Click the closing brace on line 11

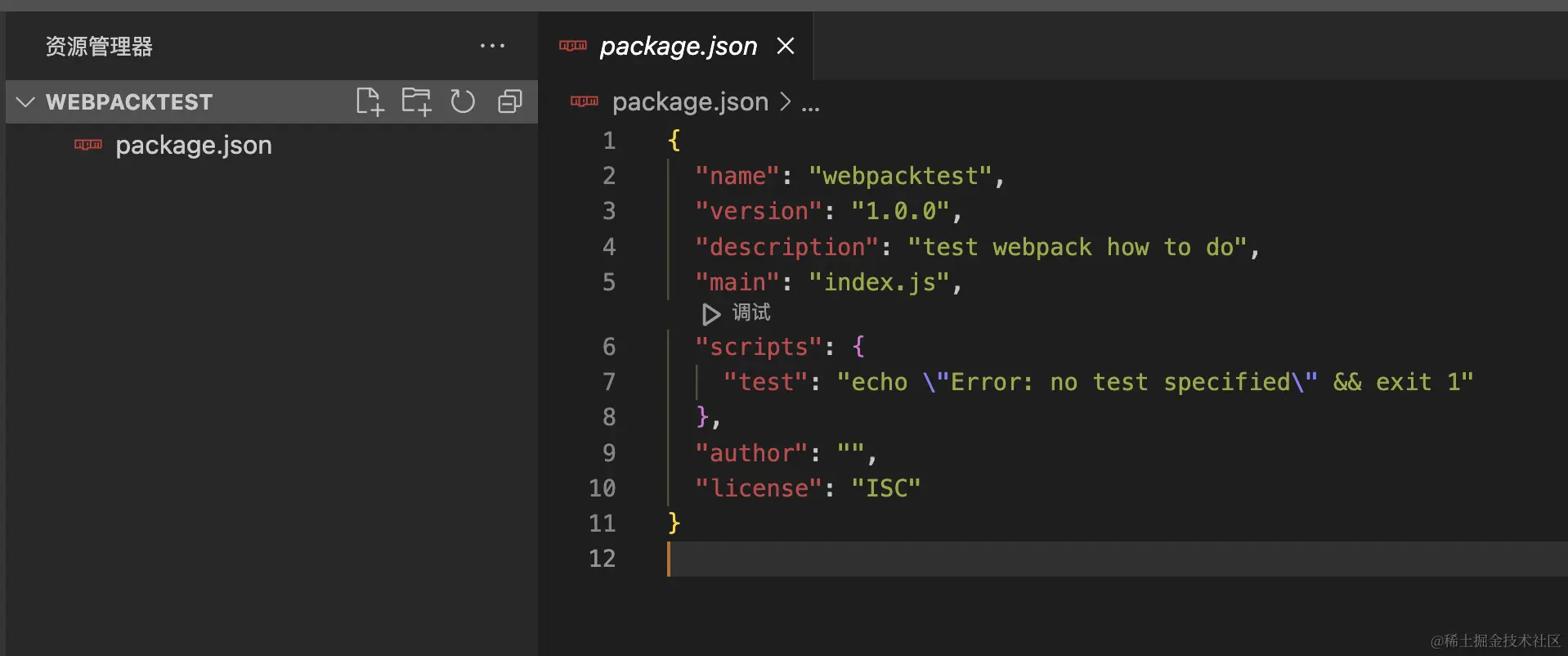(674, 523)
